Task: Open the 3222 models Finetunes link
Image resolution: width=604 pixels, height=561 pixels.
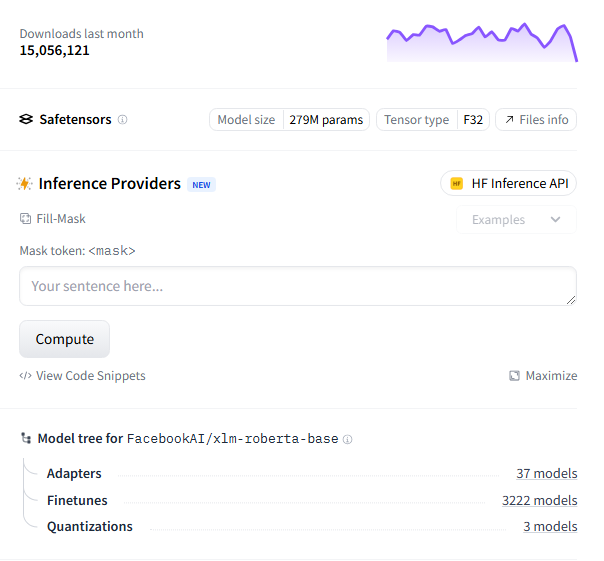Action: click(539, 500)
